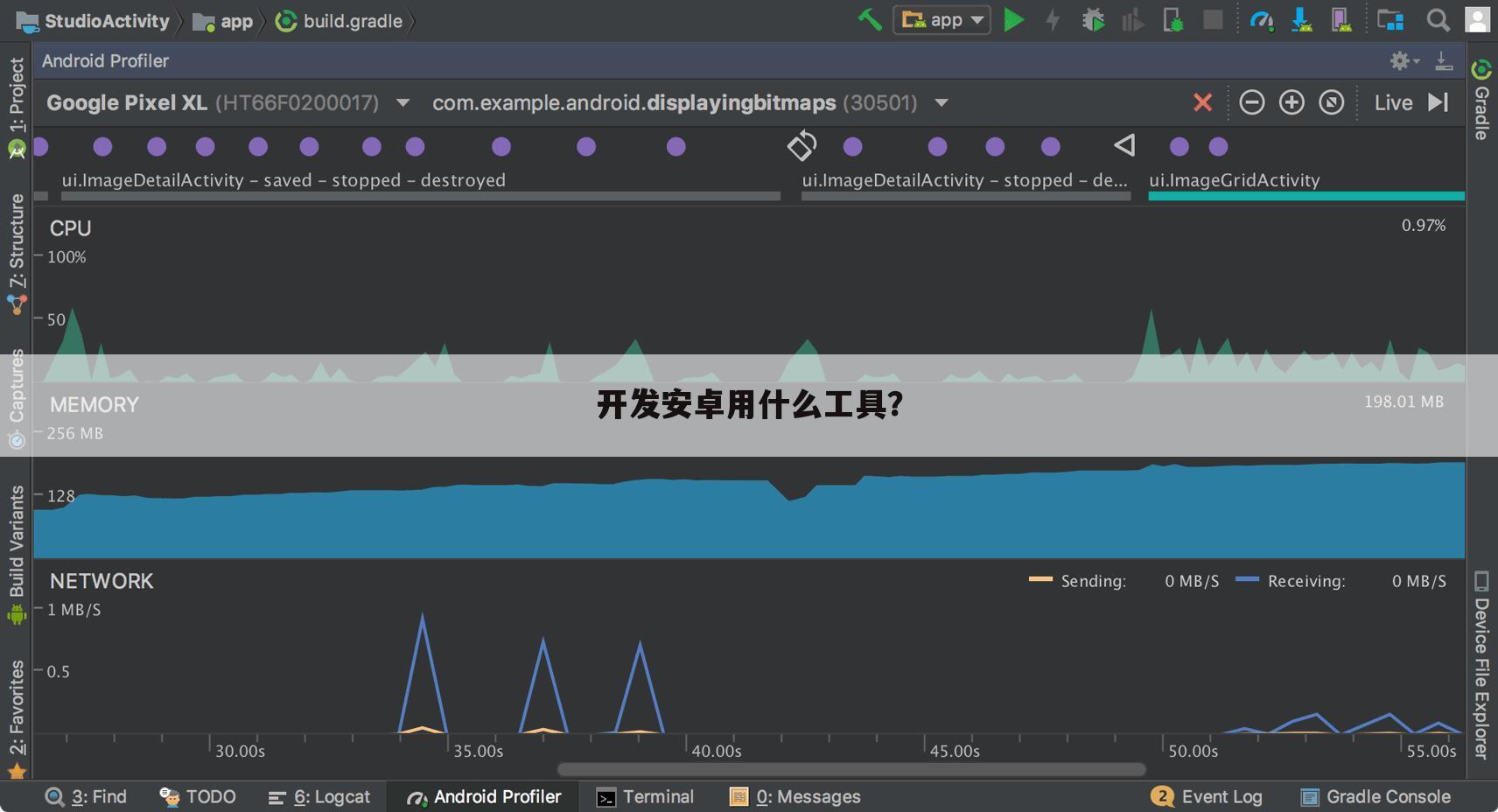Open the TODO tool window
This screenshot has height=812, width=1498.
coord(198,796)
